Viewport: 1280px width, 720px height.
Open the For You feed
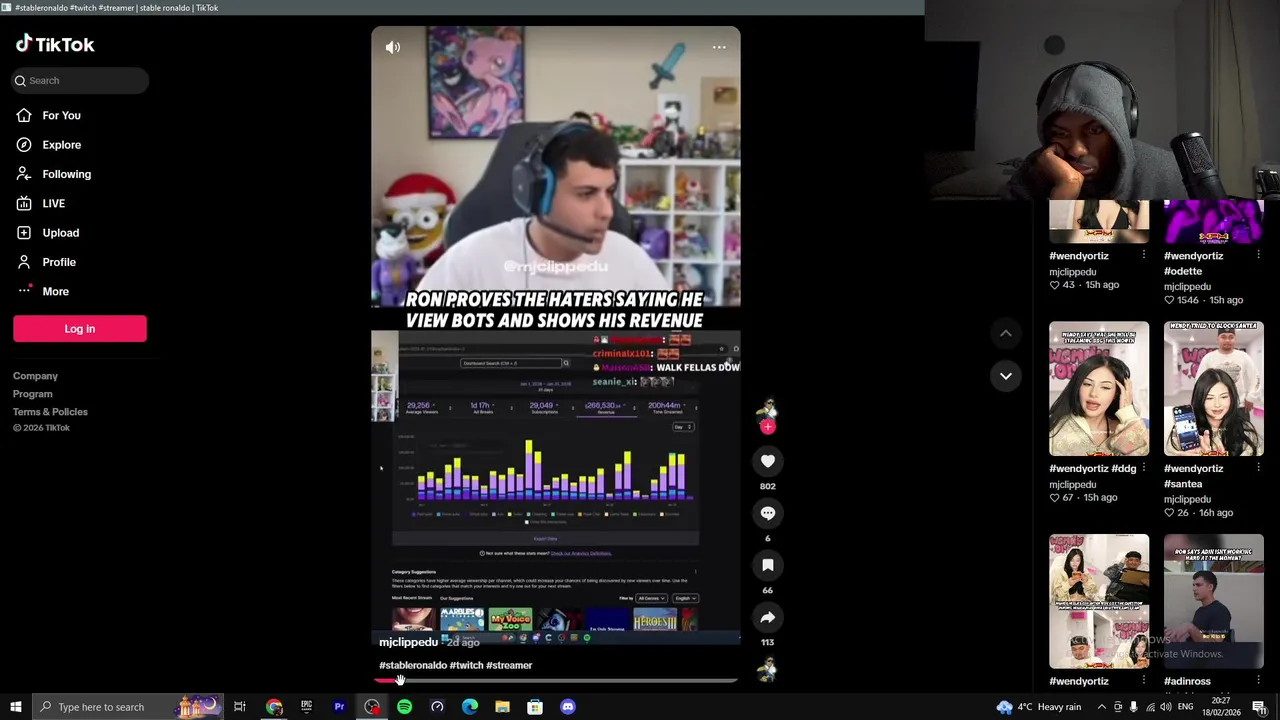61,115
